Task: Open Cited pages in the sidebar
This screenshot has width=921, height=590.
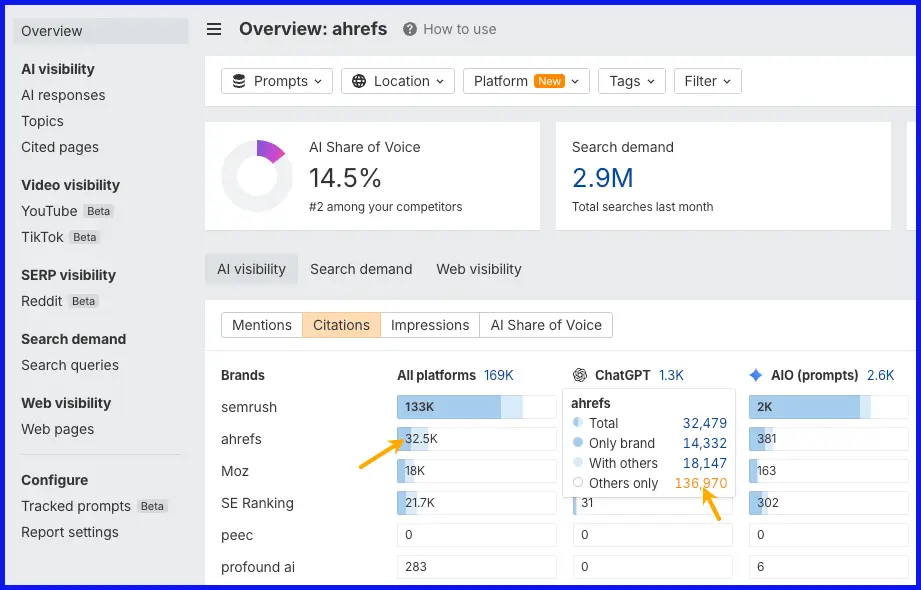Action: pos(60,147)
